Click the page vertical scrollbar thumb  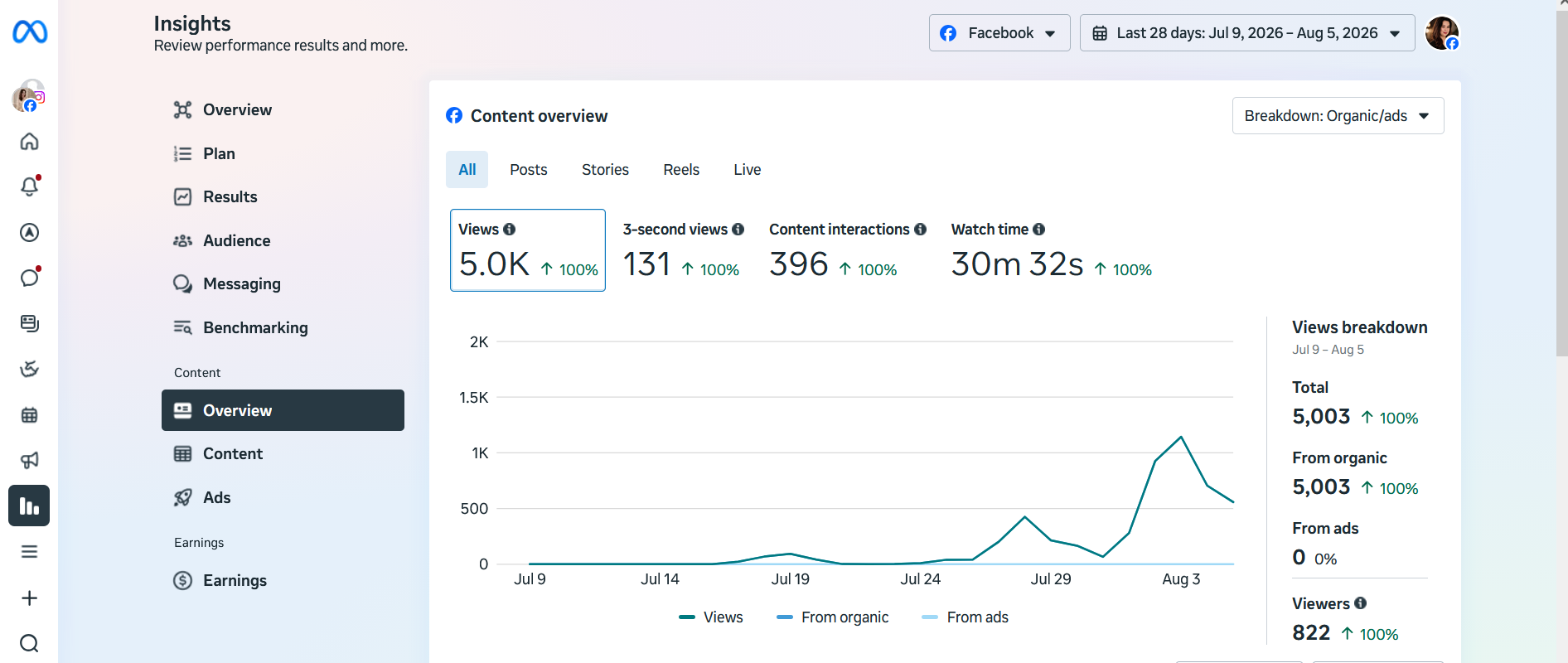[x=1561, y=184]
